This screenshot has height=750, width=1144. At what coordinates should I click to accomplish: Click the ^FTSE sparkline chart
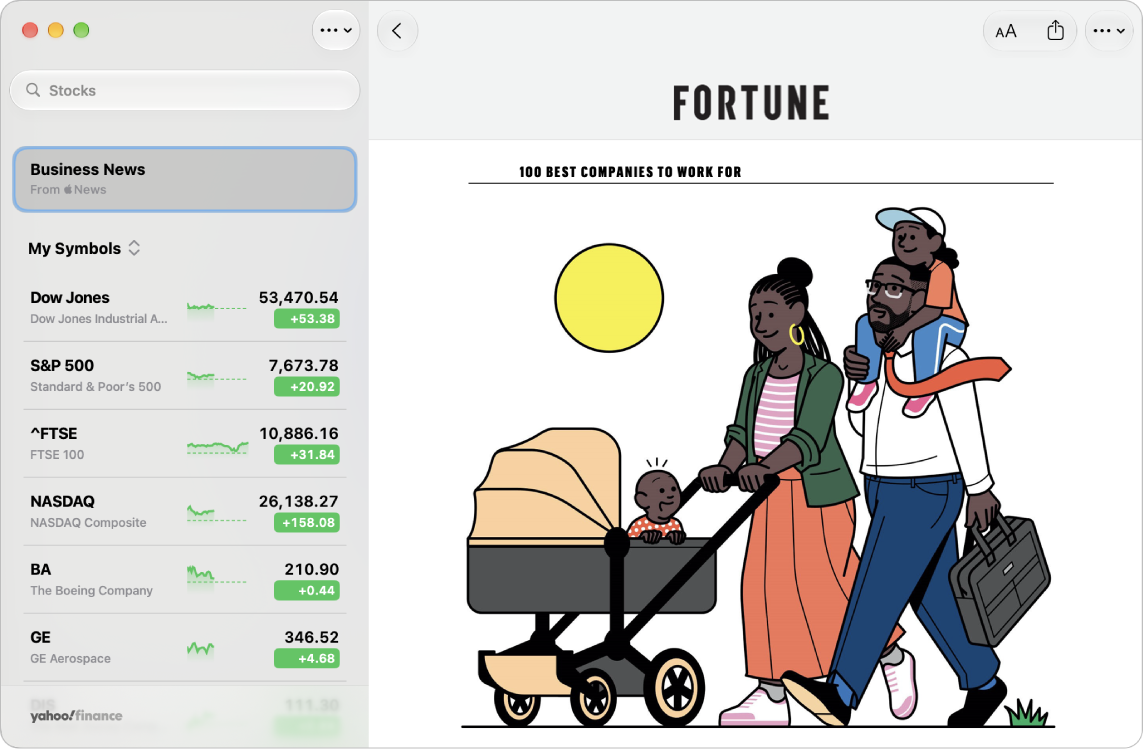pos(217,446)
